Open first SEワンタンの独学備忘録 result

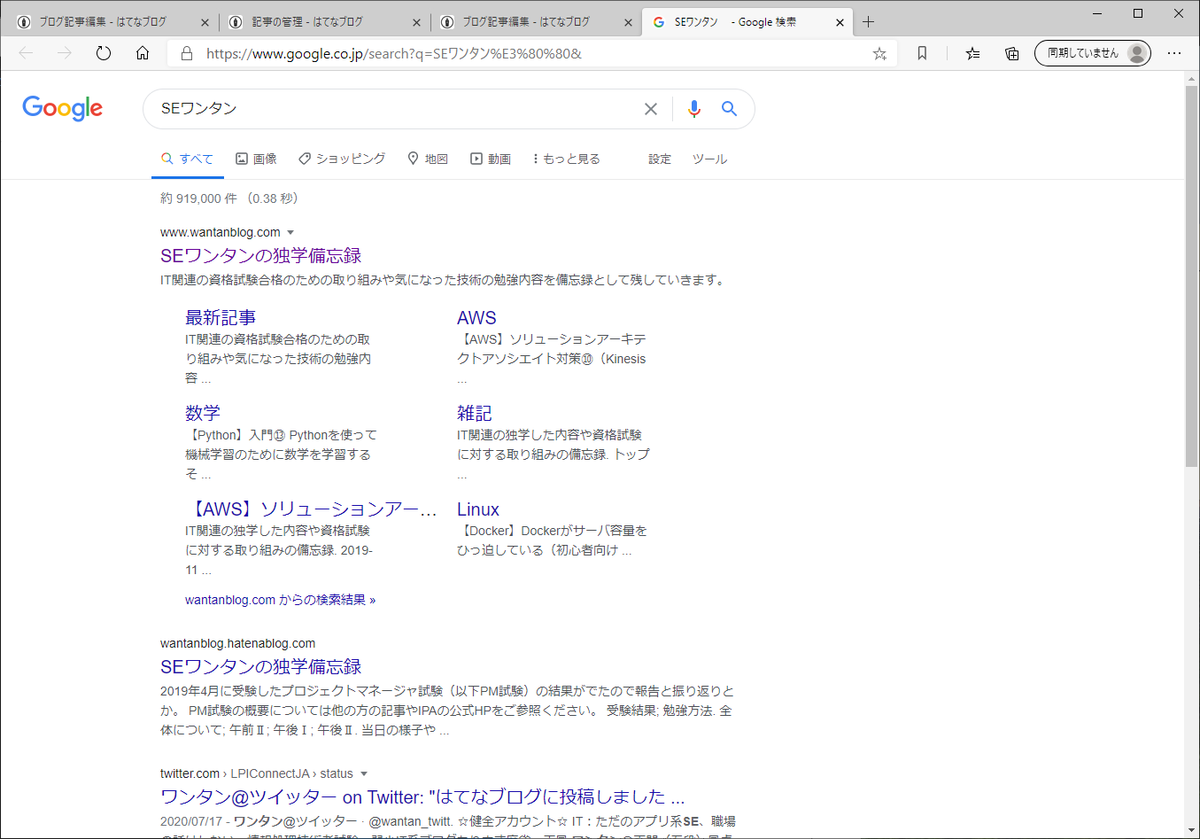point(261,256)
